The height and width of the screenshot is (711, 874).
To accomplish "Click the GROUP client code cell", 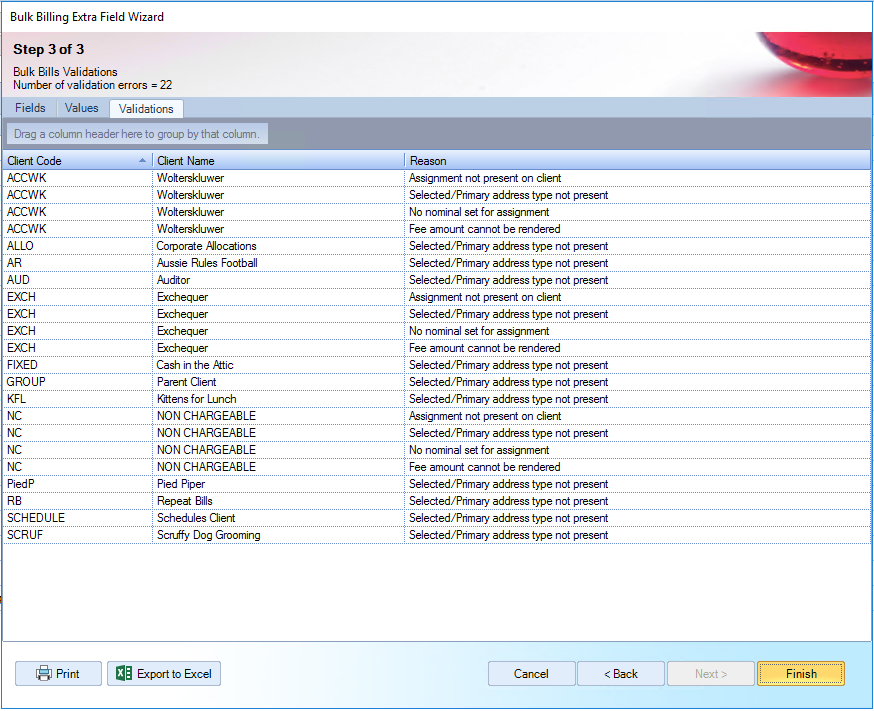I will coord(77,382).
